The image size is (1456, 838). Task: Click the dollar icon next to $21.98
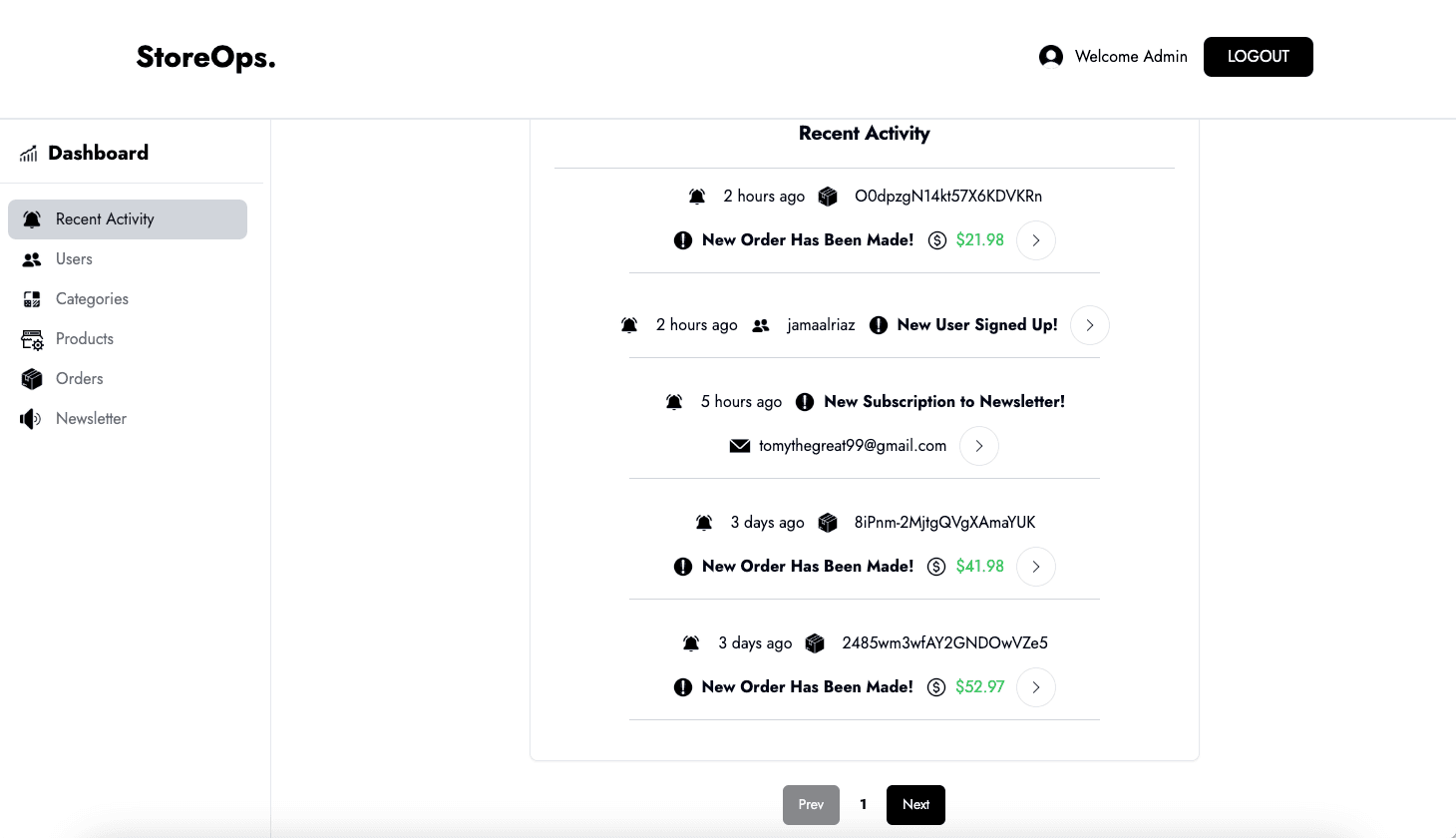pyautogui.click(x=936, y=240)
